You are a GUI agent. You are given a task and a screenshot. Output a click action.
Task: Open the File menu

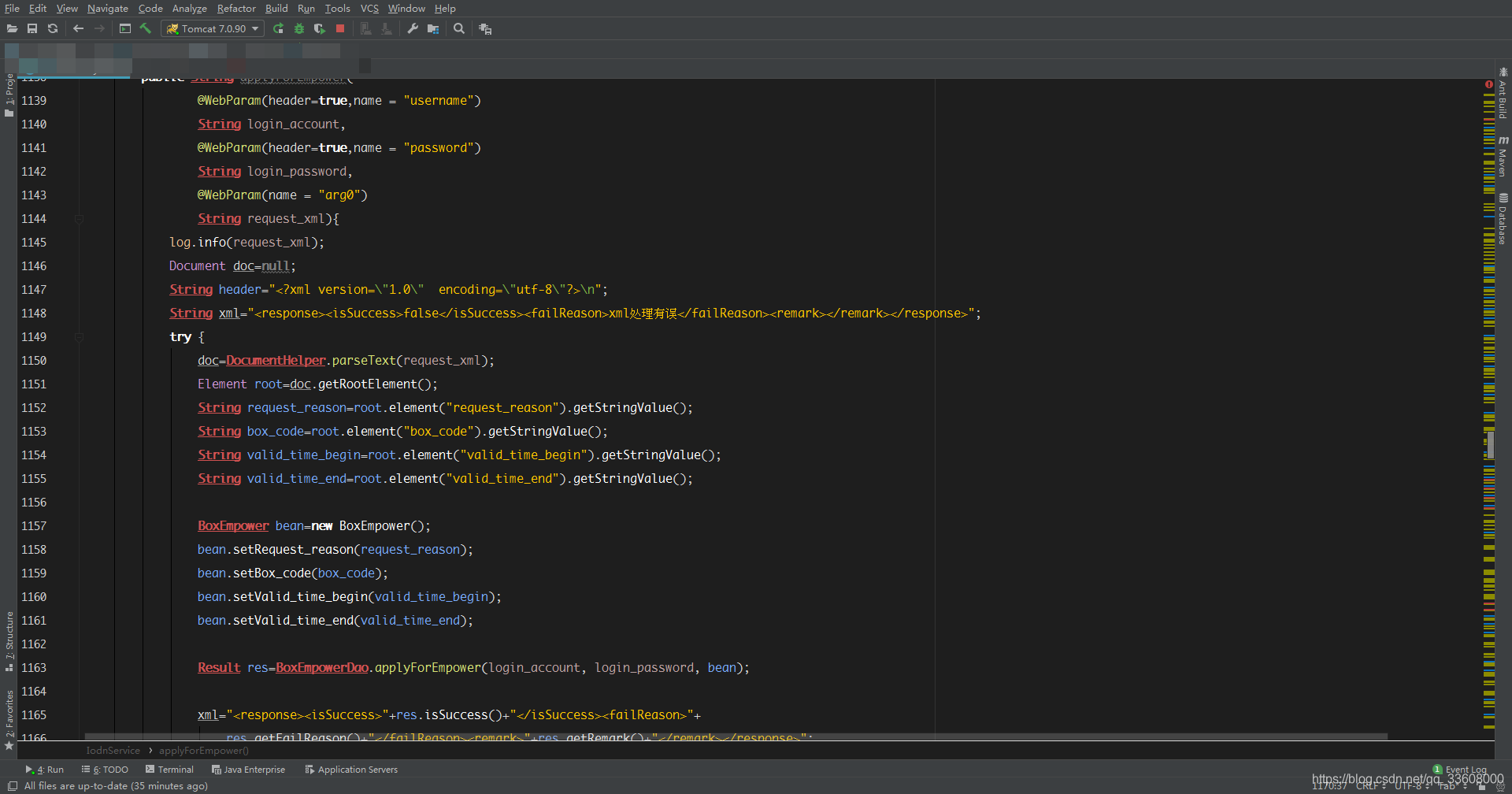[x=12, y=8]
